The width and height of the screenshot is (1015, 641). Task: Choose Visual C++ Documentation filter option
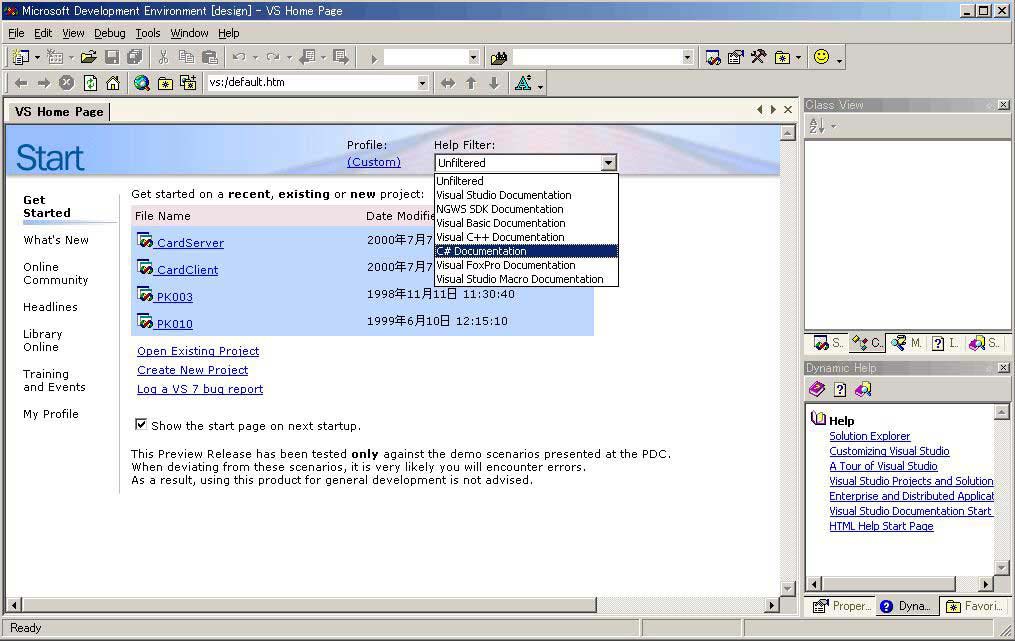pos(526,237)
